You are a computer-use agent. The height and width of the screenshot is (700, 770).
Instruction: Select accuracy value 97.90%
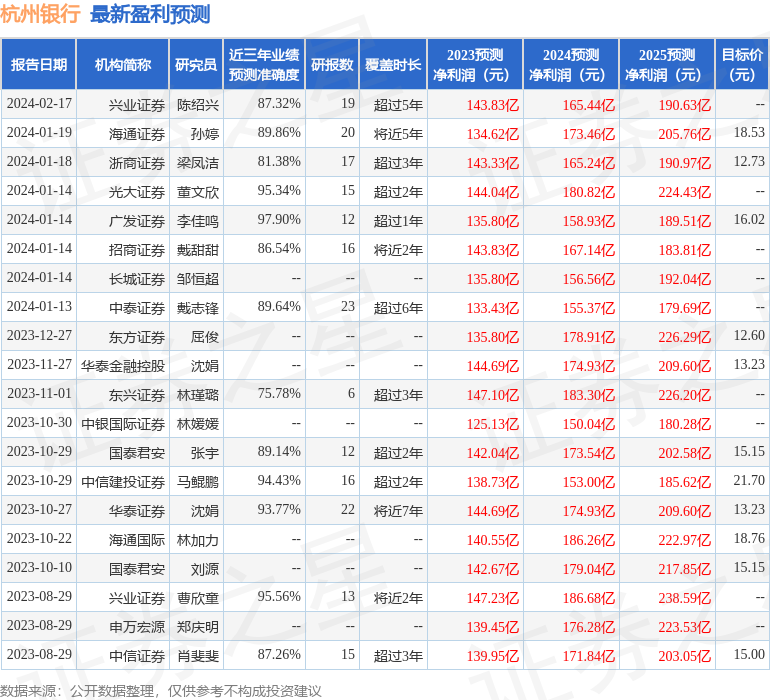[x=279, y=219]
